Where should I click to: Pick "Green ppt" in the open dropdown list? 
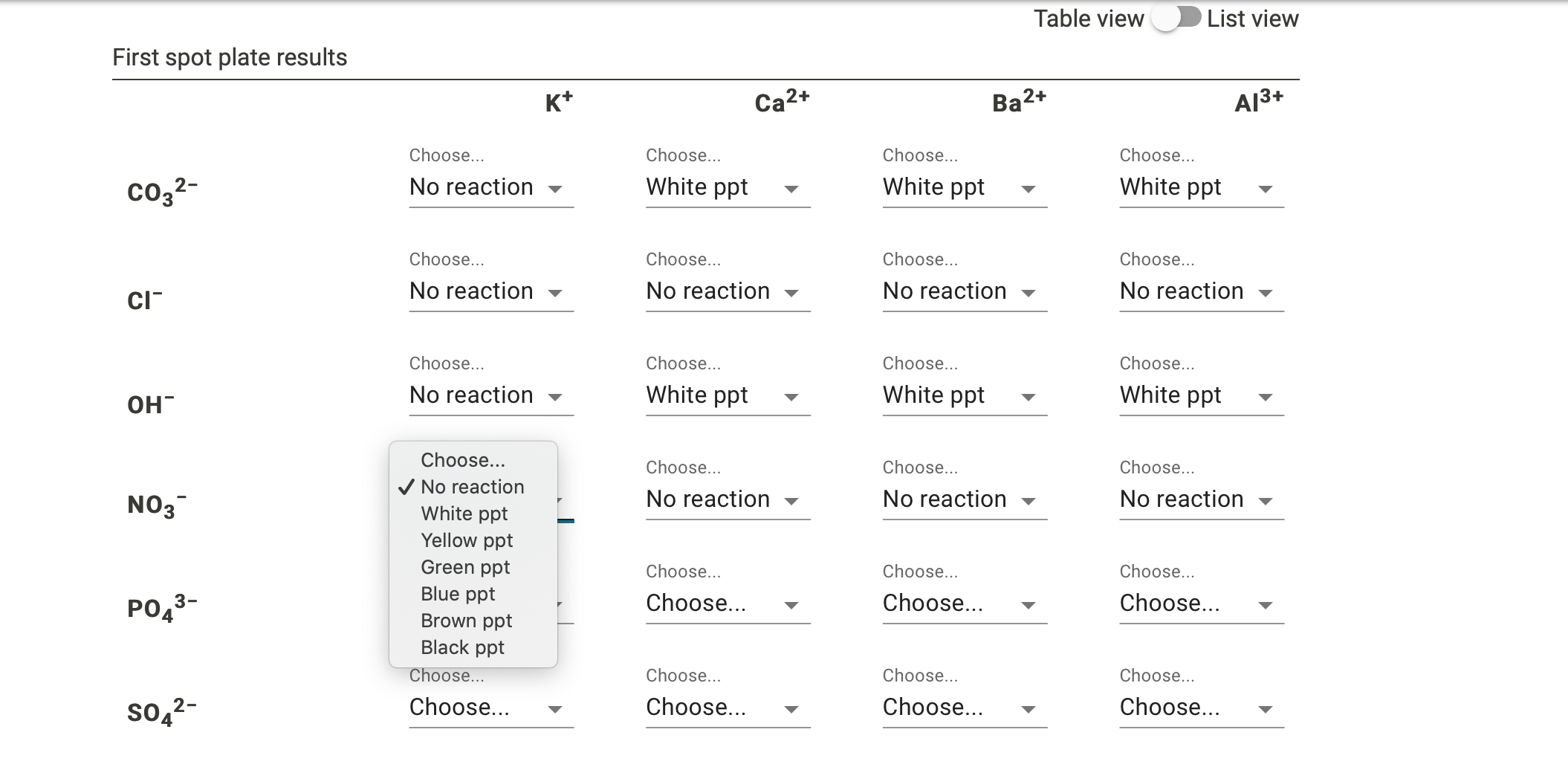point(464,566)
